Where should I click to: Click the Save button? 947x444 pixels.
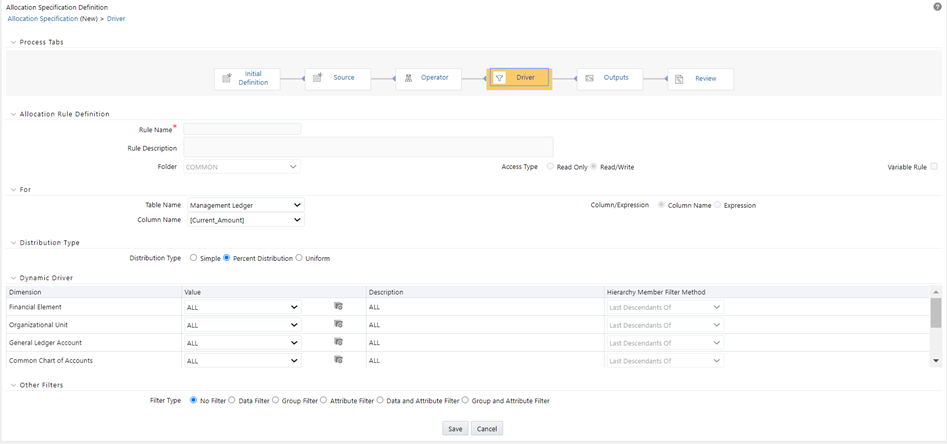[455, 428]
